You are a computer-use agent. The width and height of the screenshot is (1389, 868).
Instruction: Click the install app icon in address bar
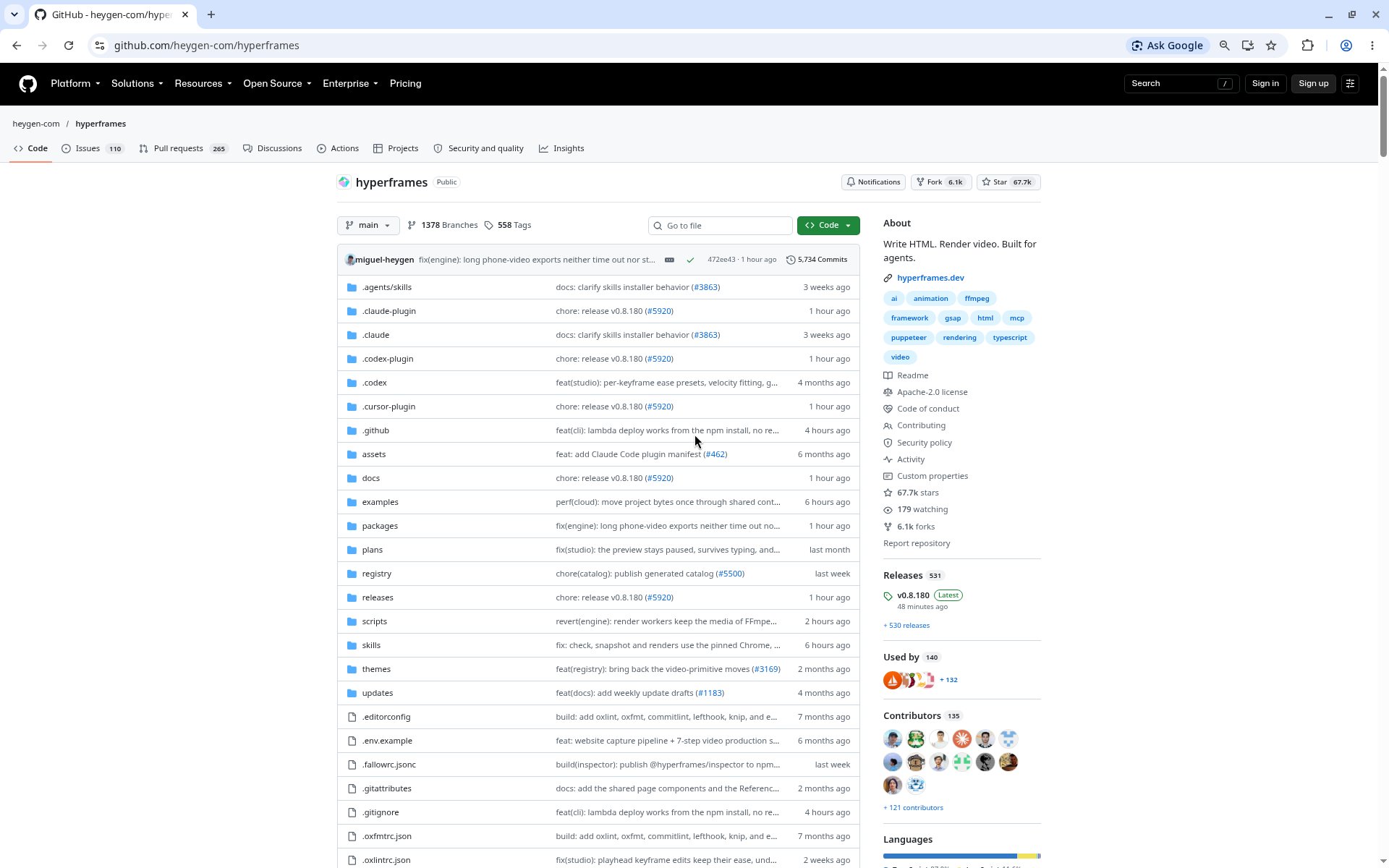pyautogui.click(x=1247, y=46)
